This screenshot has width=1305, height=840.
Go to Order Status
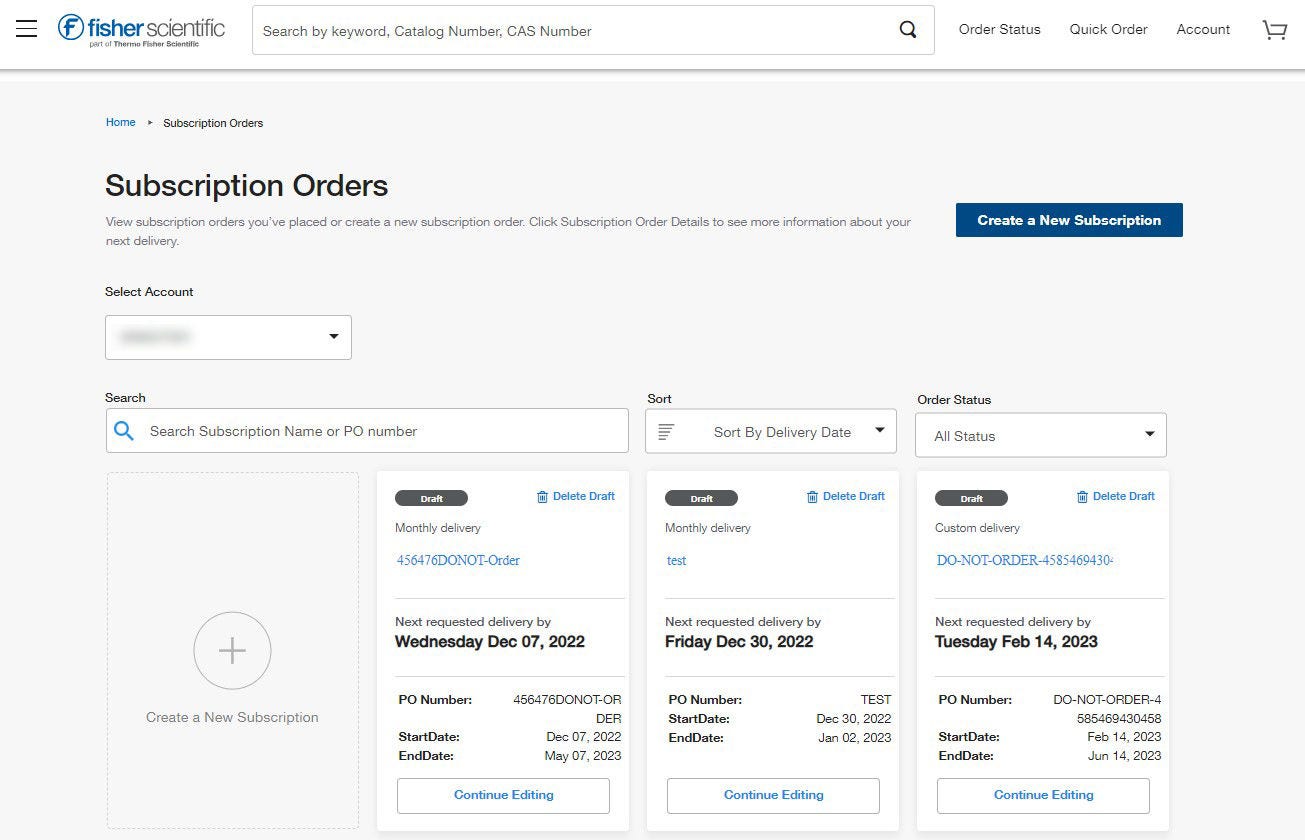click(999, 30)
